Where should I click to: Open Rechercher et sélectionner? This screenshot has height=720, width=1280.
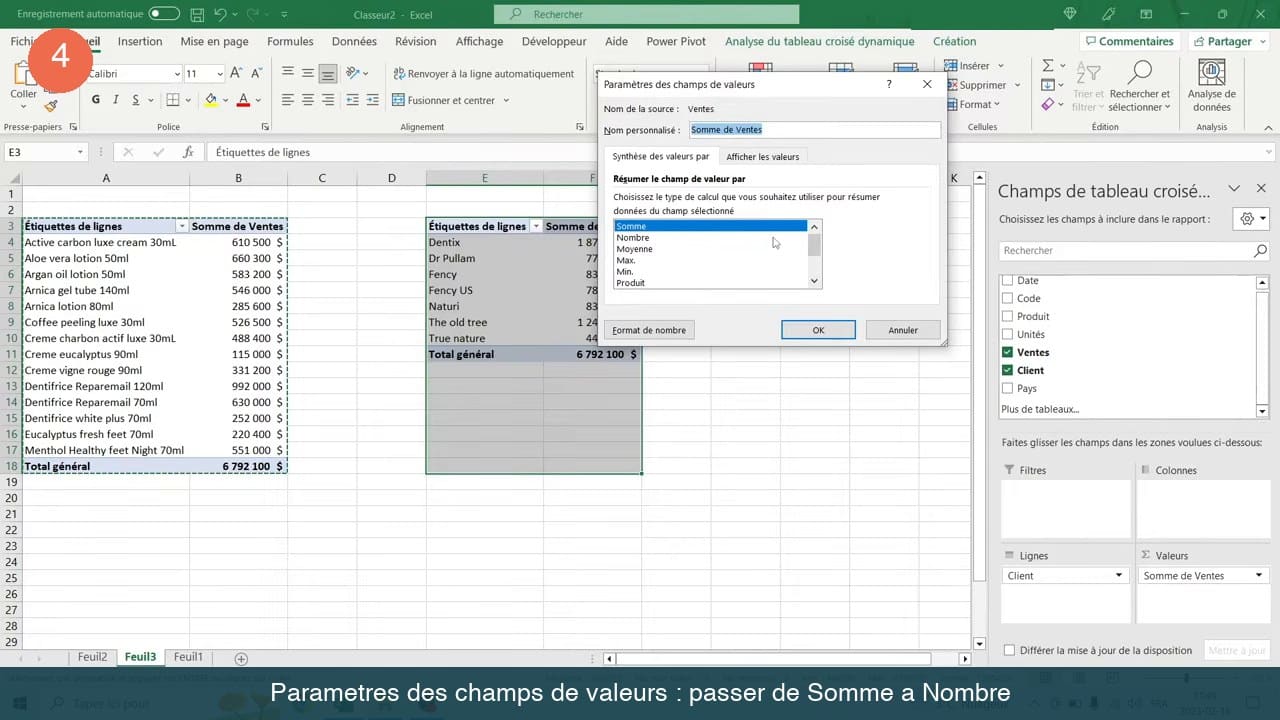tap(1139, 85)
